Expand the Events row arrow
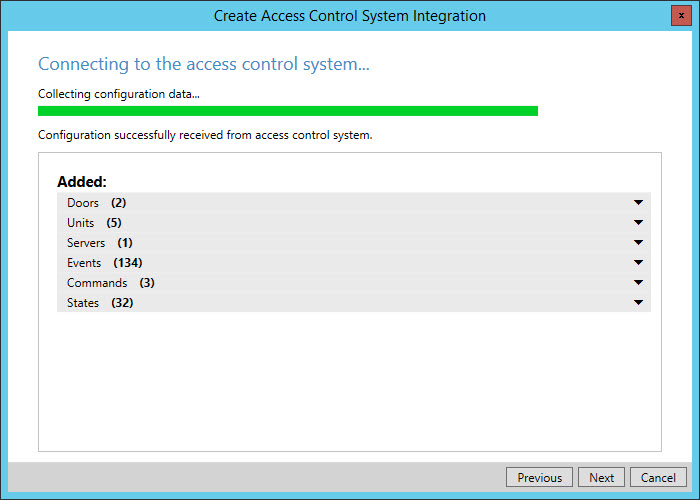This screenshot has width=700, height=500. click(638, 263)
